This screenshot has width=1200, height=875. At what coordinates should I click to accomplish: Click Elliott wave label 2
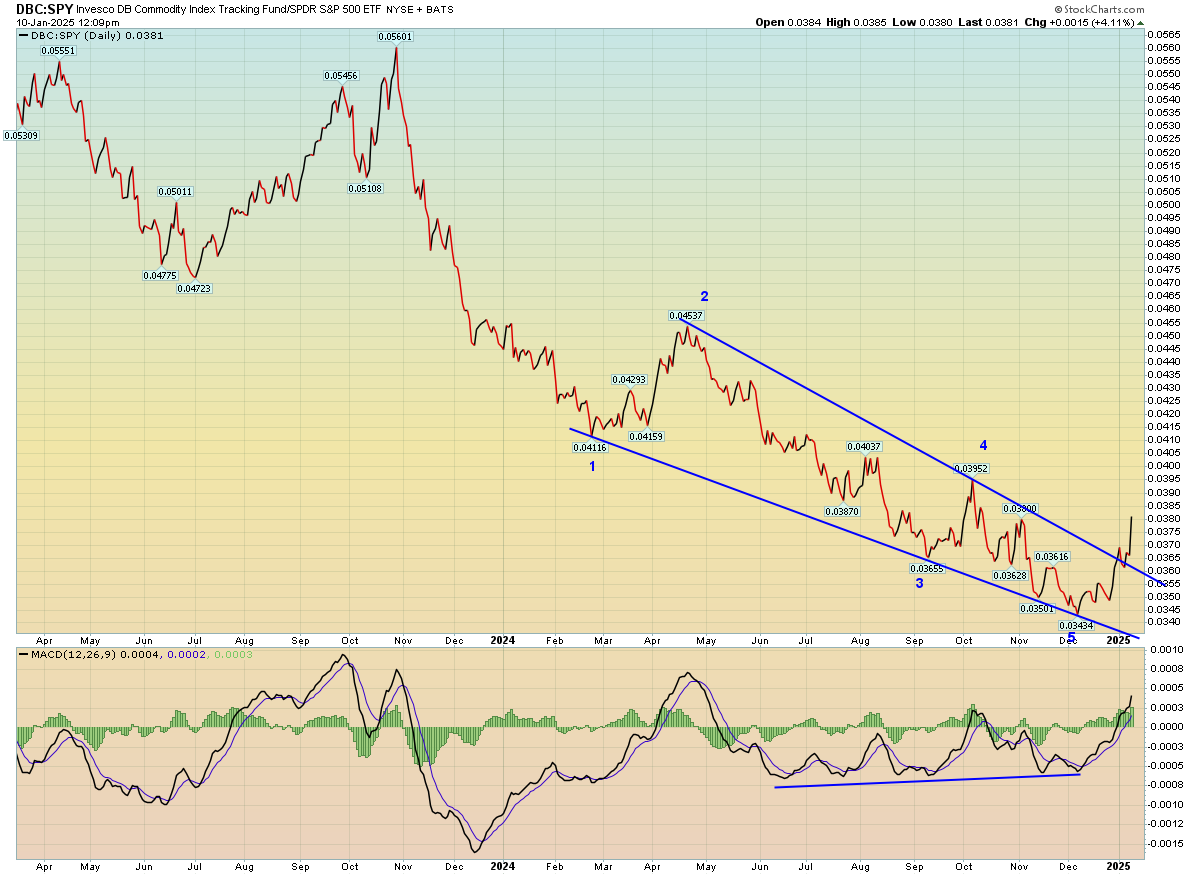704,296
